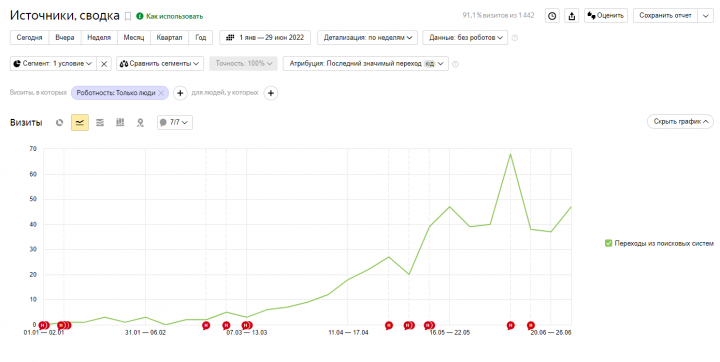This screenshot has width=720, height=362.
Task: Select the 'Вчера' period tab
Action: point(65,38)
